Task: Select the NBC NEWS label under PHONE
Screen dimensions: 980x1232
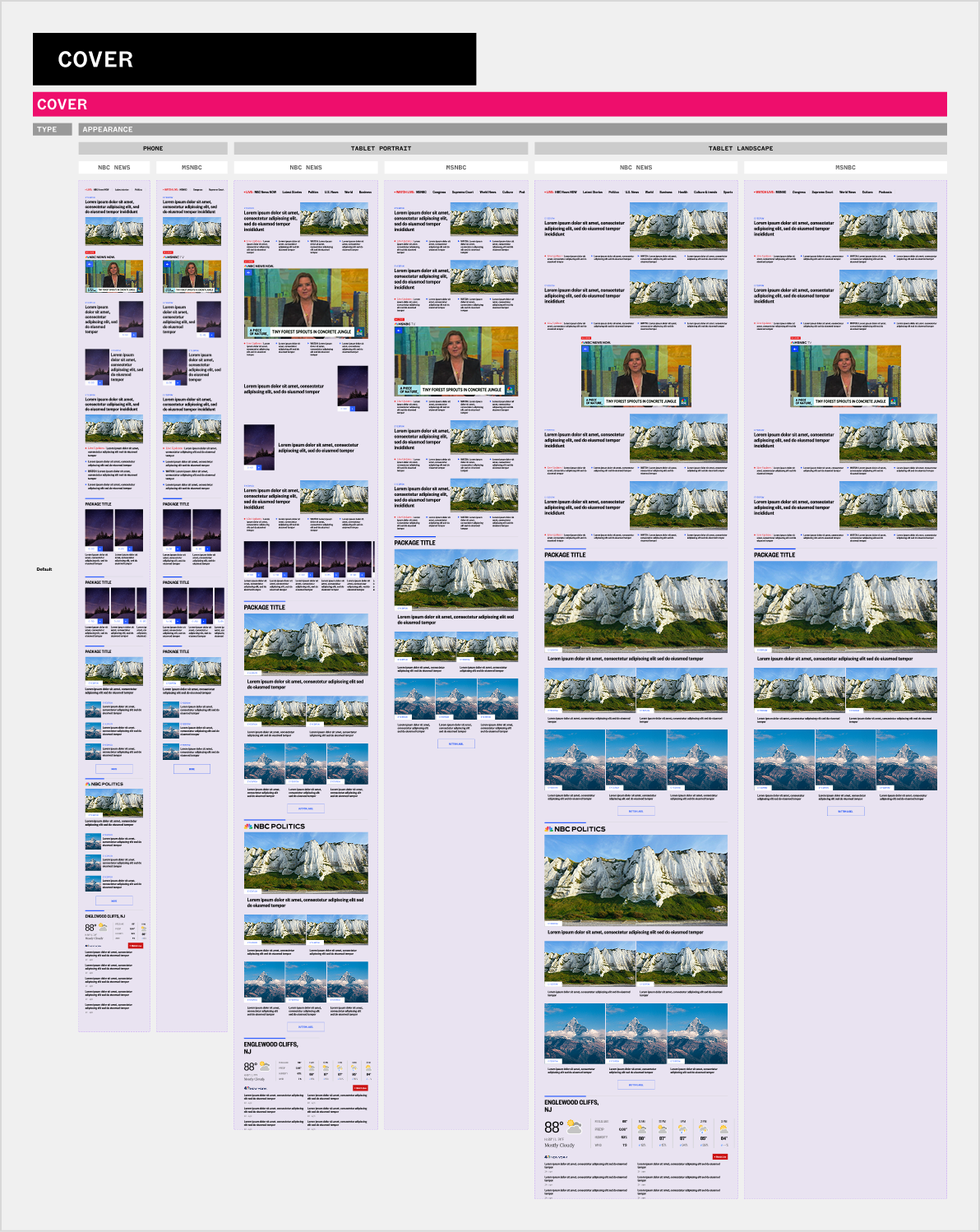Action: click(x=114, y=167)
